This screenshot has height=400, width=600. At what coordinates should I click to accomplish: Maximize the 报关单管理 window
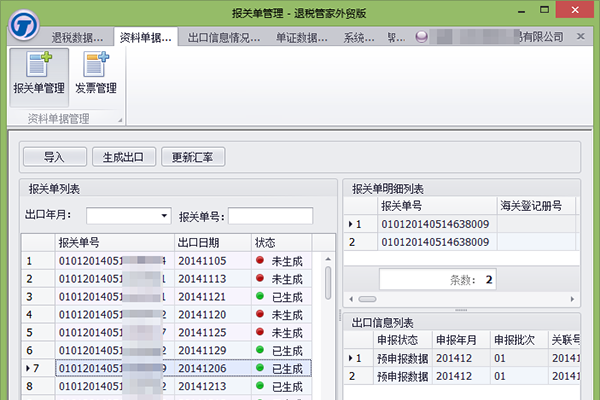click(x=545, y=10)
